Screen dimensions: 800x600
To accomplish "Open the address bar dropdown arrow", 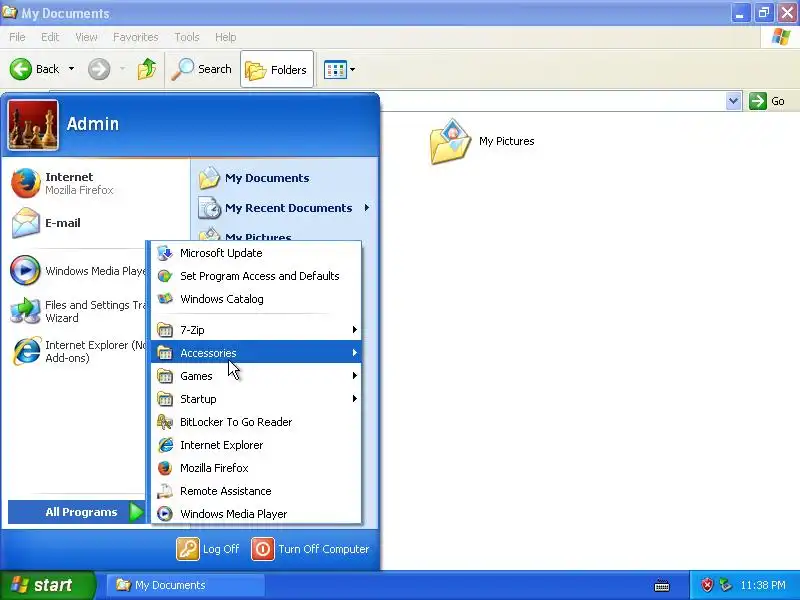I will point(733,101).
